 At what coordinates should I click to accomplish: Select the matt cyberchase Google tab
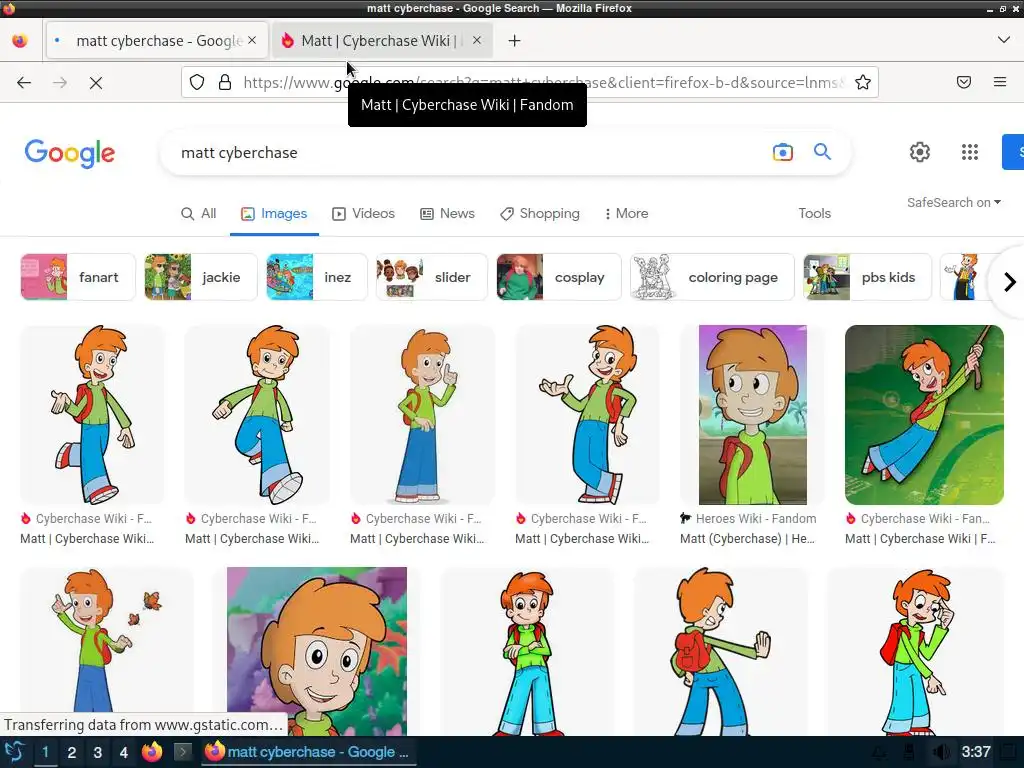coord(157,40)
